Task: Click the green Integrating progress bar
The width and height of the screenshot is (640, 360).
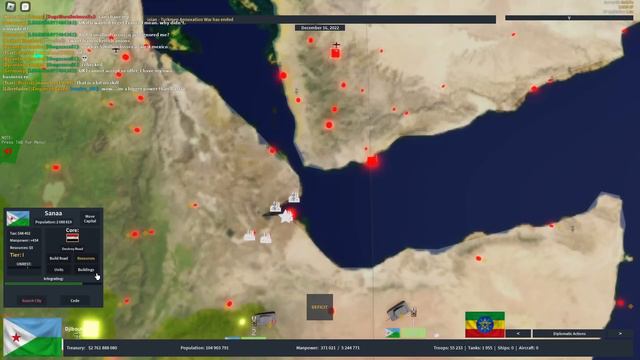Action: coord(44,283)
